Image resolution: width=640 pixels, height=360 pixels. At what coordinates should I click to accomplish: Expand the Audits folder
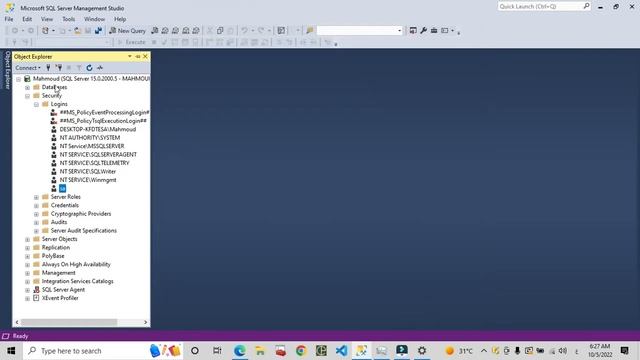pyautogui.click(x=36, y=222)
